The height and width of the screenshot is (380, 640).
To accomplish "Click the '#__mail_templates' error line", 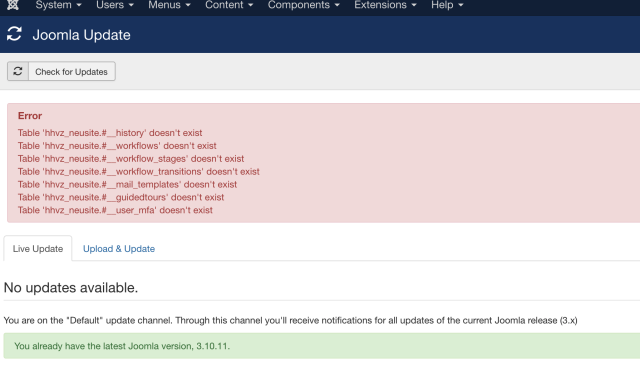I will (127, 184).
